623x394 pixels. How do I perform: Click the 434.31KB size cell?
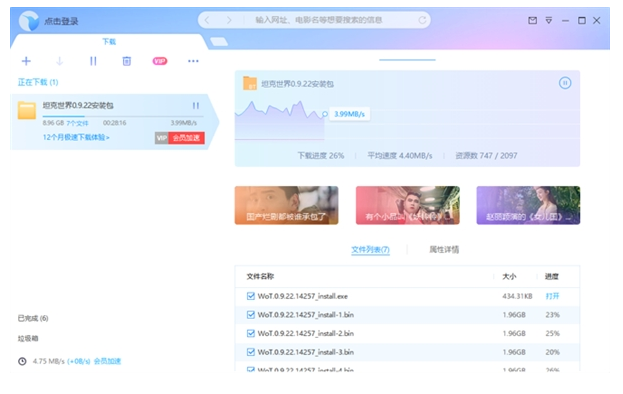(517, 296)
